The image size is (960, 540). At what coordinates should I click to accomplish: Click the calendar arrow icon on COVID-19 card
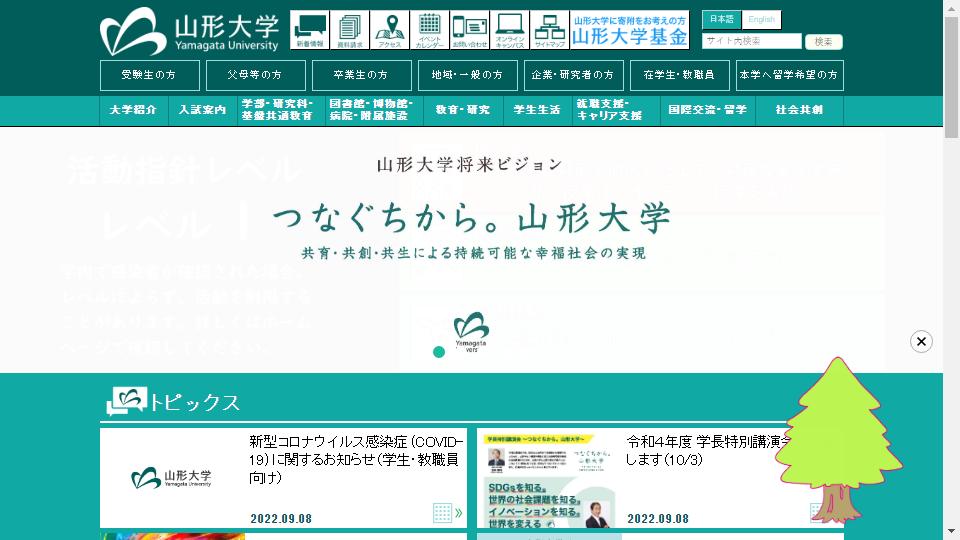click(x=448, y=513)
